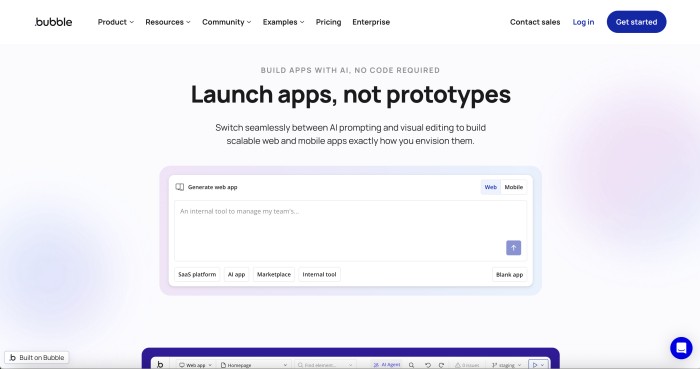Click the AI Agent button in editor preview

387,365
